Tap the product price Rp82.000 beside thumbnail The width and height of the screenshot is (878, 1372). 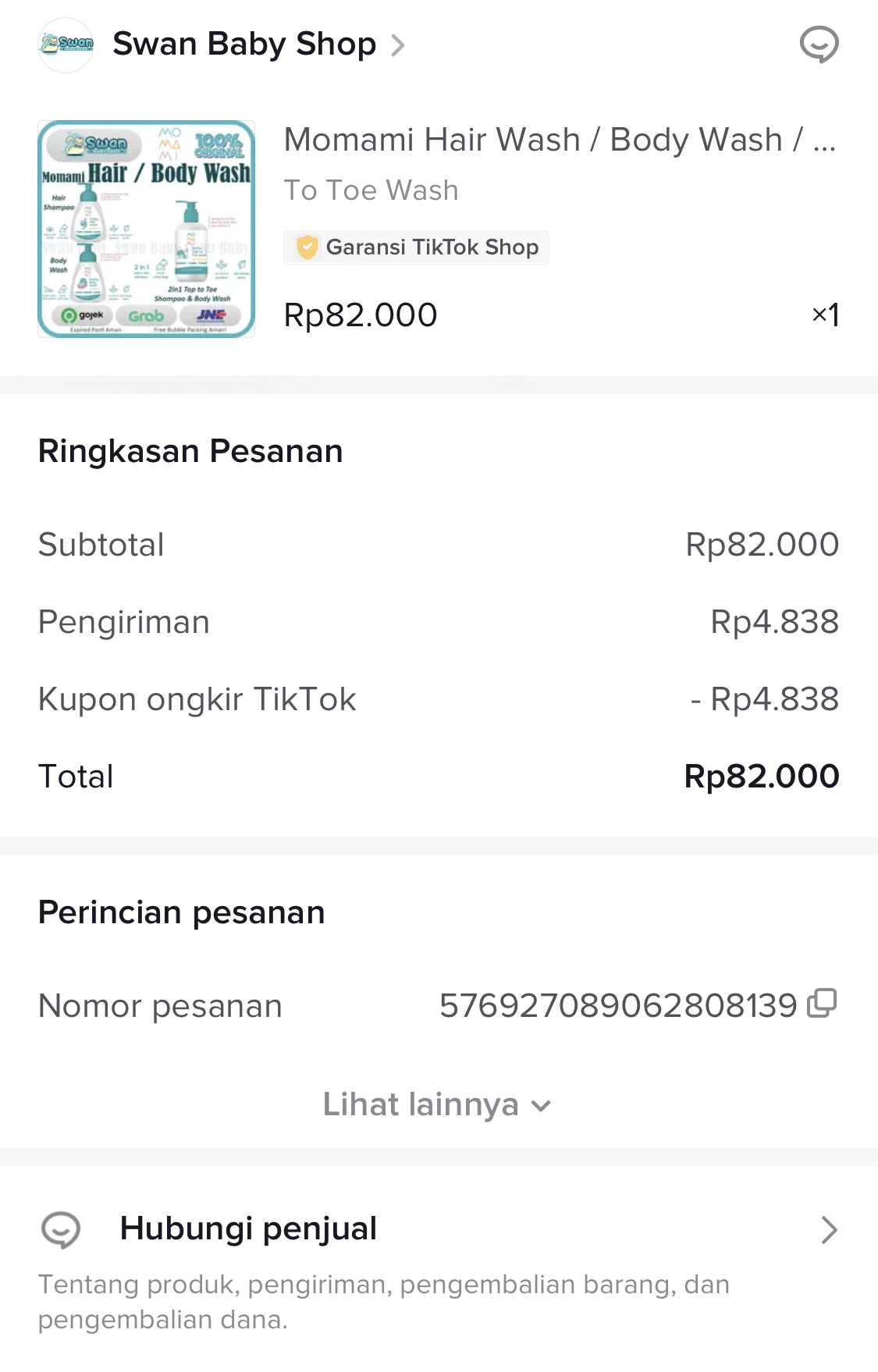[360, 315]
